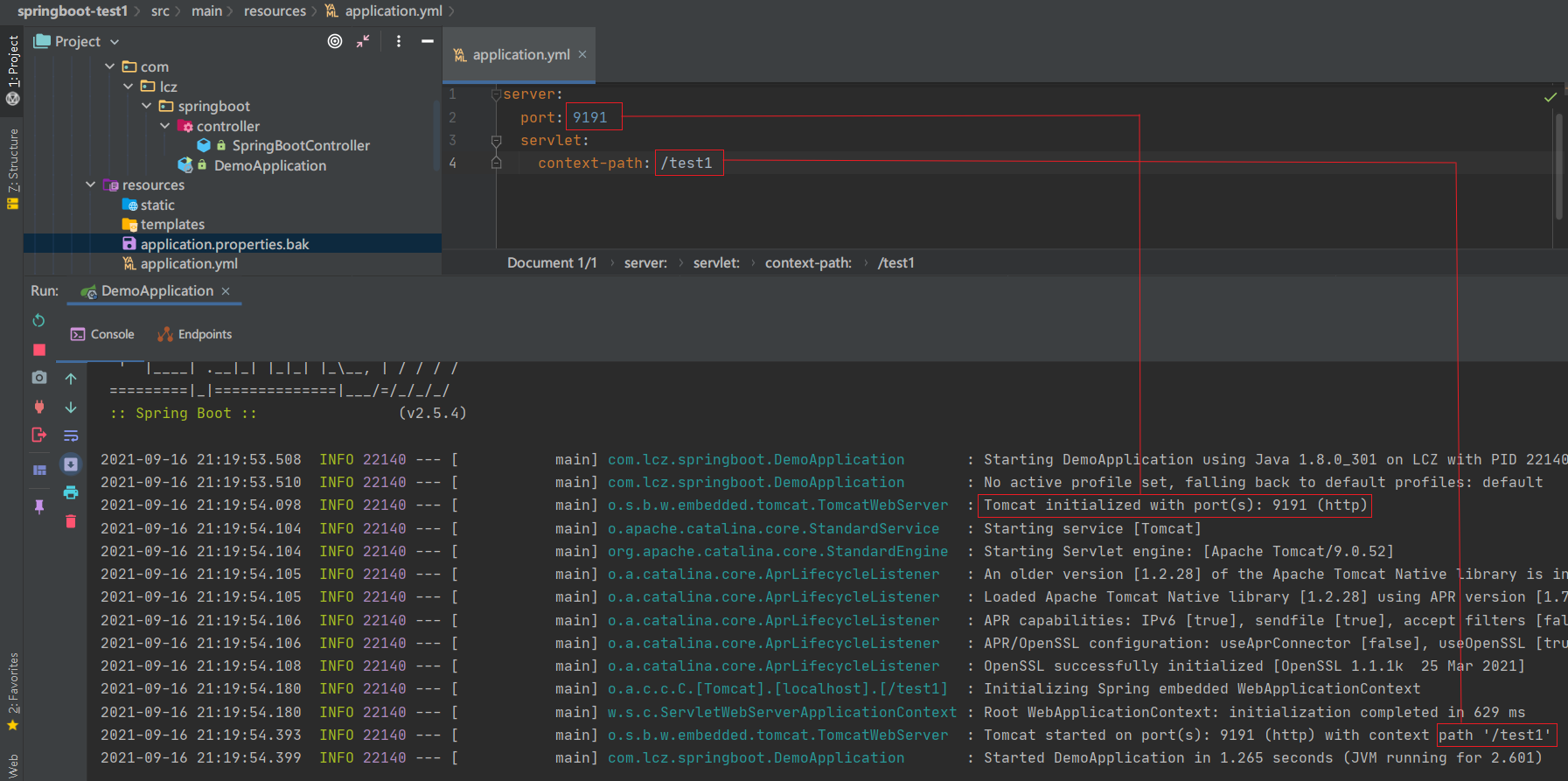Click the inspection checkmark in editor

tap(1550, 97)
